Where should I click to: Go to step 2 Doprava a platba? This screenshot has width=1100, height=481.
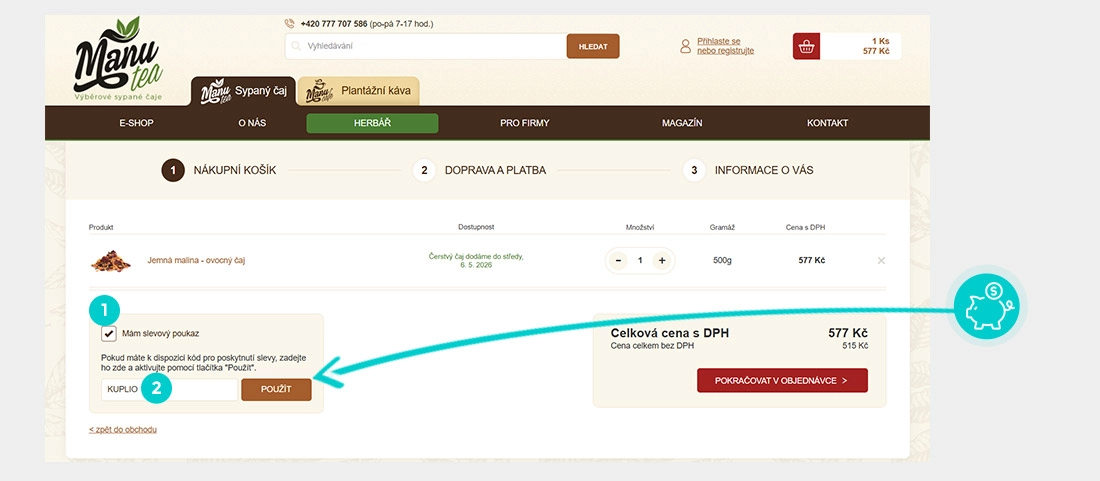coord(479,170)
